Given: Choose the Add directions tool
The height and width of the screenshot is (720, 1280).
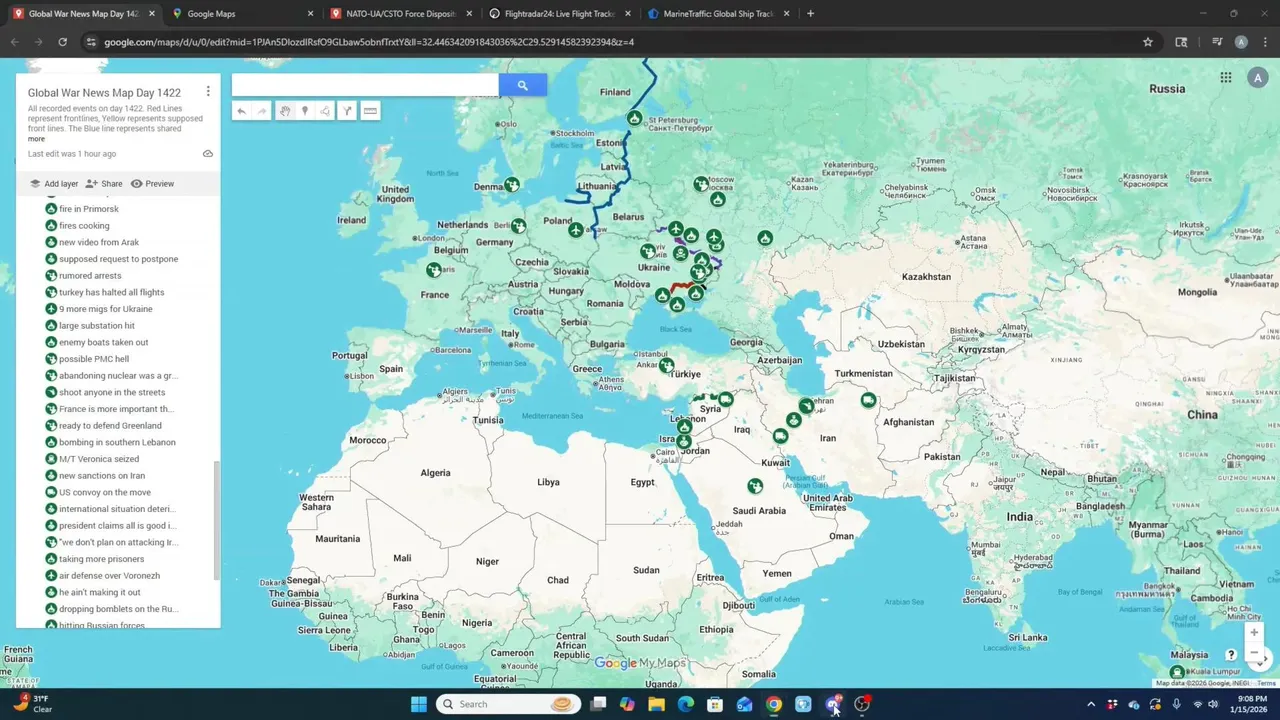Looking at the screenshot, I should click(347, 111).
